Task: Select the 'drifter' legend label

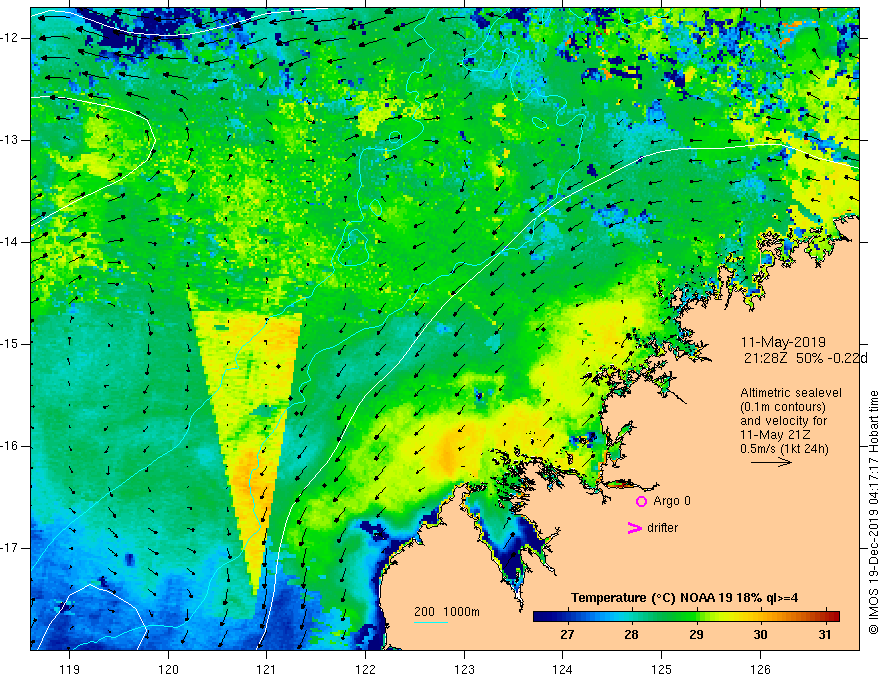Action: click(662, 527)
